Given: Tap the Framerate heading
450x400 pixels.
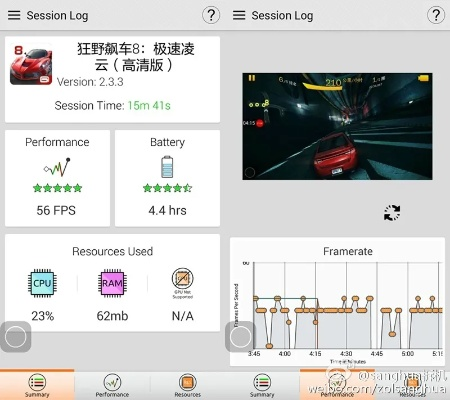Looking at the screenshot, I should [x=348, y=251].
